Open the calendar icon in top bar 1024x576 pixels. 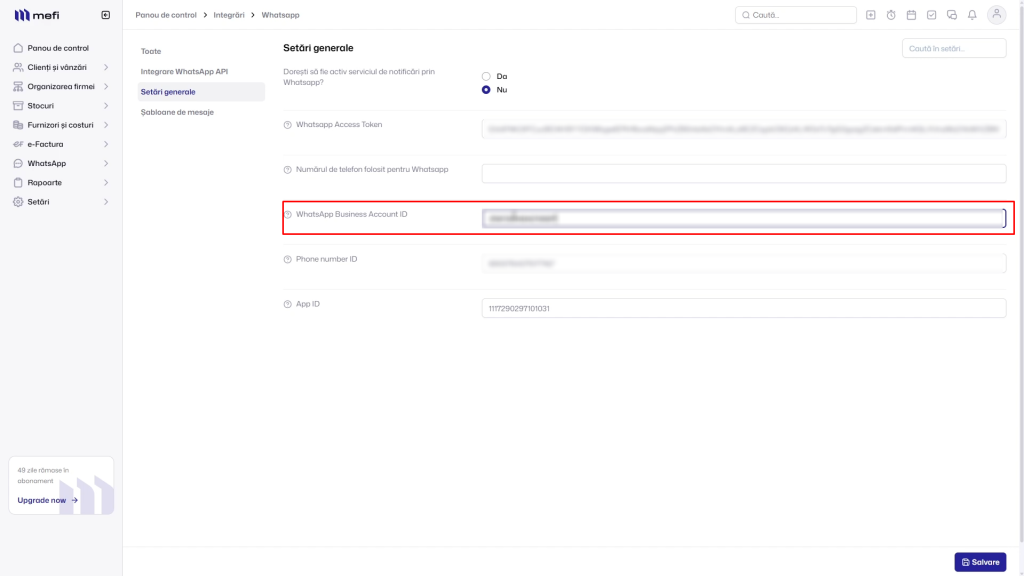tap(911, 15)
